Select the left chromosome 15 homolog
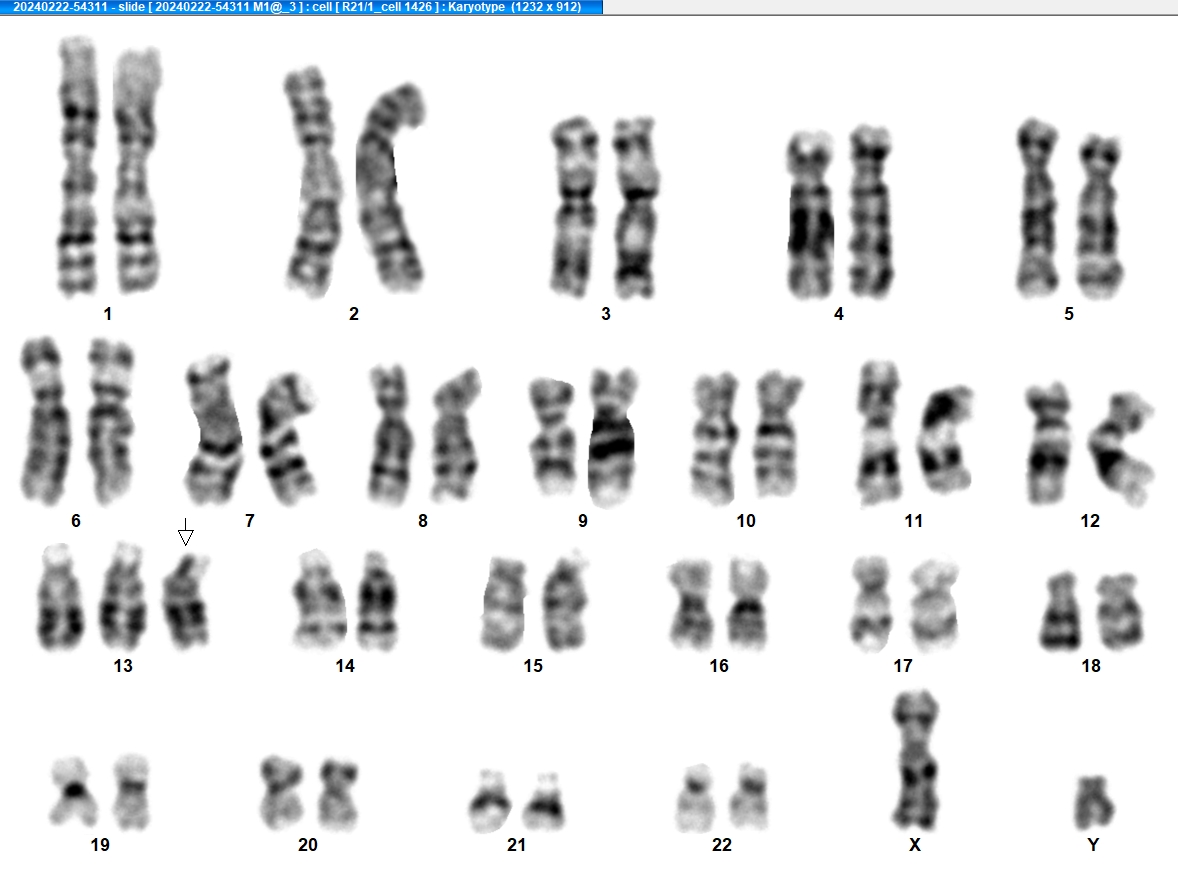Viewport: 1178px width, 896px height. tap(505, 604)
